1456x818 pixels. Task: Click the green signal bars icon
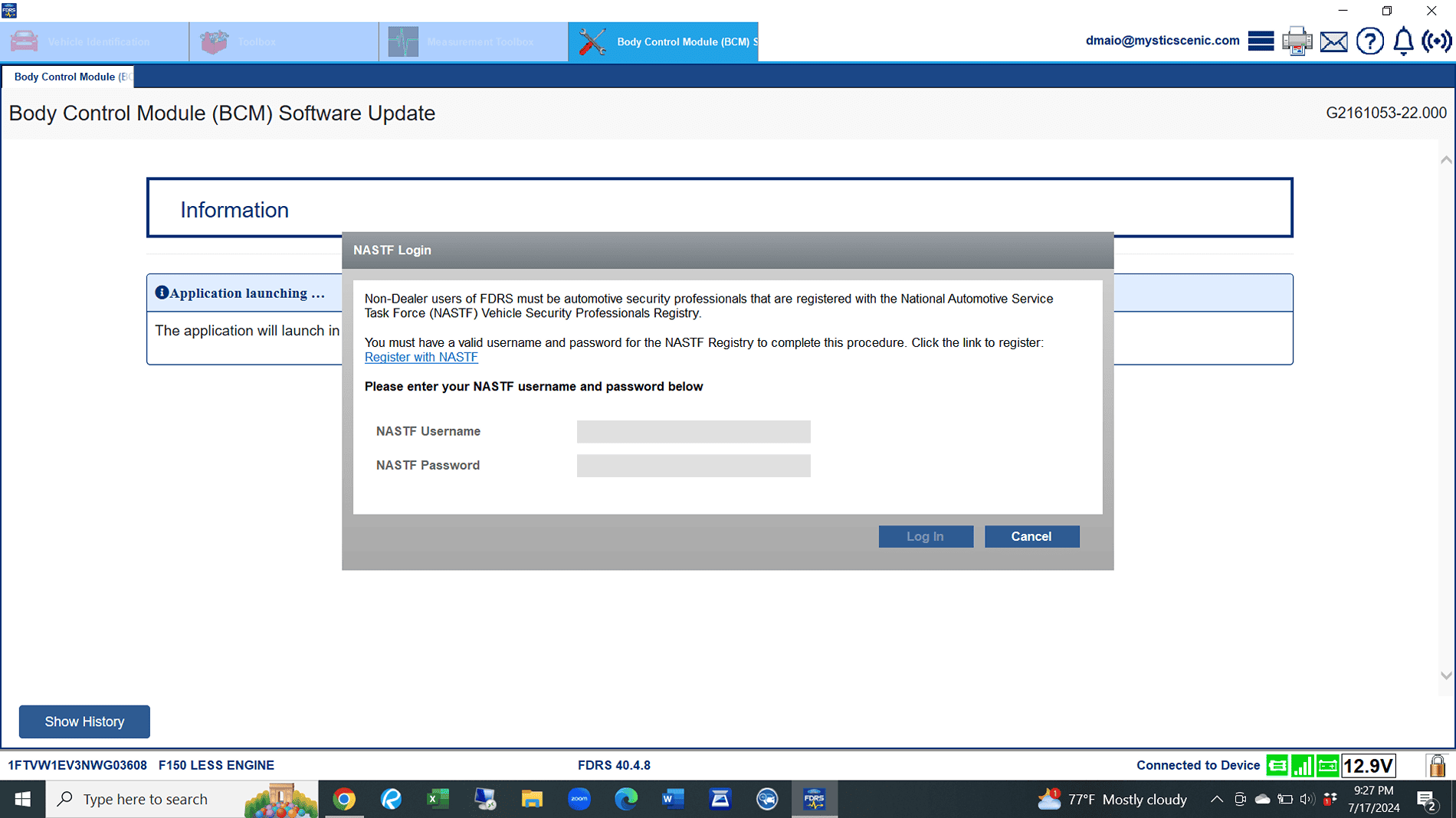[x=1303, y=765]
